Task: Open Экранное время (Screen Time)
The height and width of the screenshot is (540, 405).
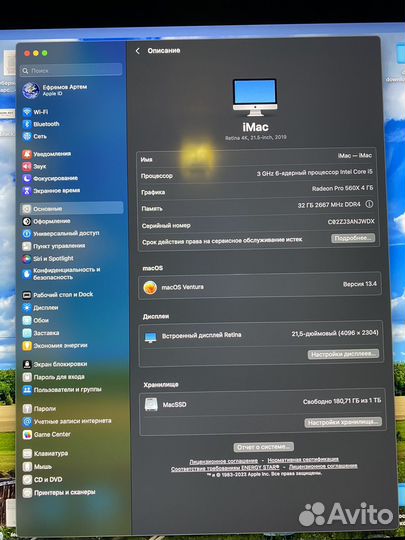Action: pos(51,190)
